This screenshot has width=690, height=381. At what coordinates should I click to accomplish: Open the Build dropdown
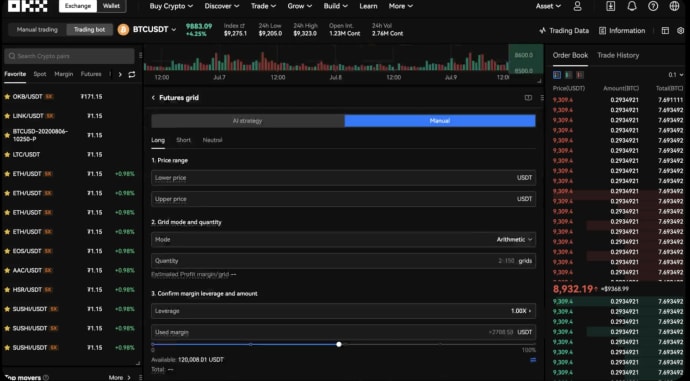[x=335, y=6]
